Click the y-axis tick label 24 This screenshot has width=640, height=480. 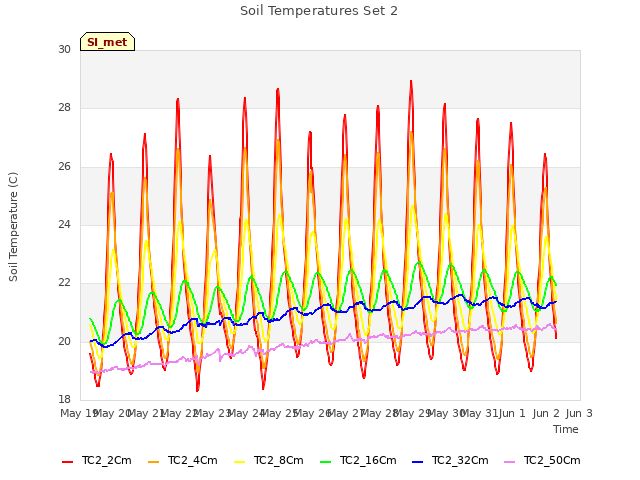point(64,224)
